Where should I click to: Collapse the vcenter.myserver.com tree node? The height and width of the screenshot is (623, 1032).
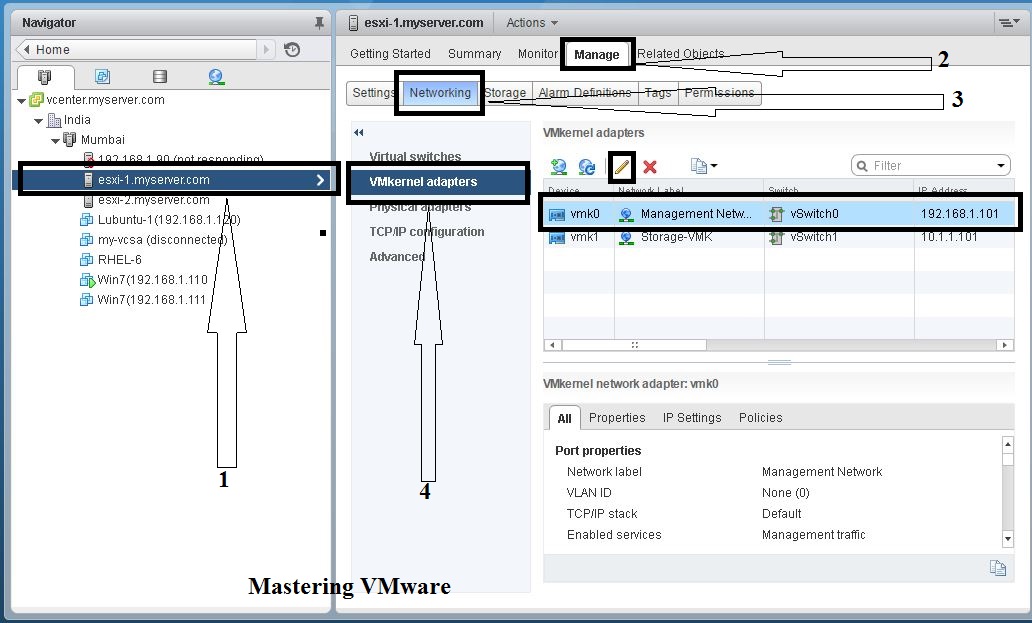(22, 101)
